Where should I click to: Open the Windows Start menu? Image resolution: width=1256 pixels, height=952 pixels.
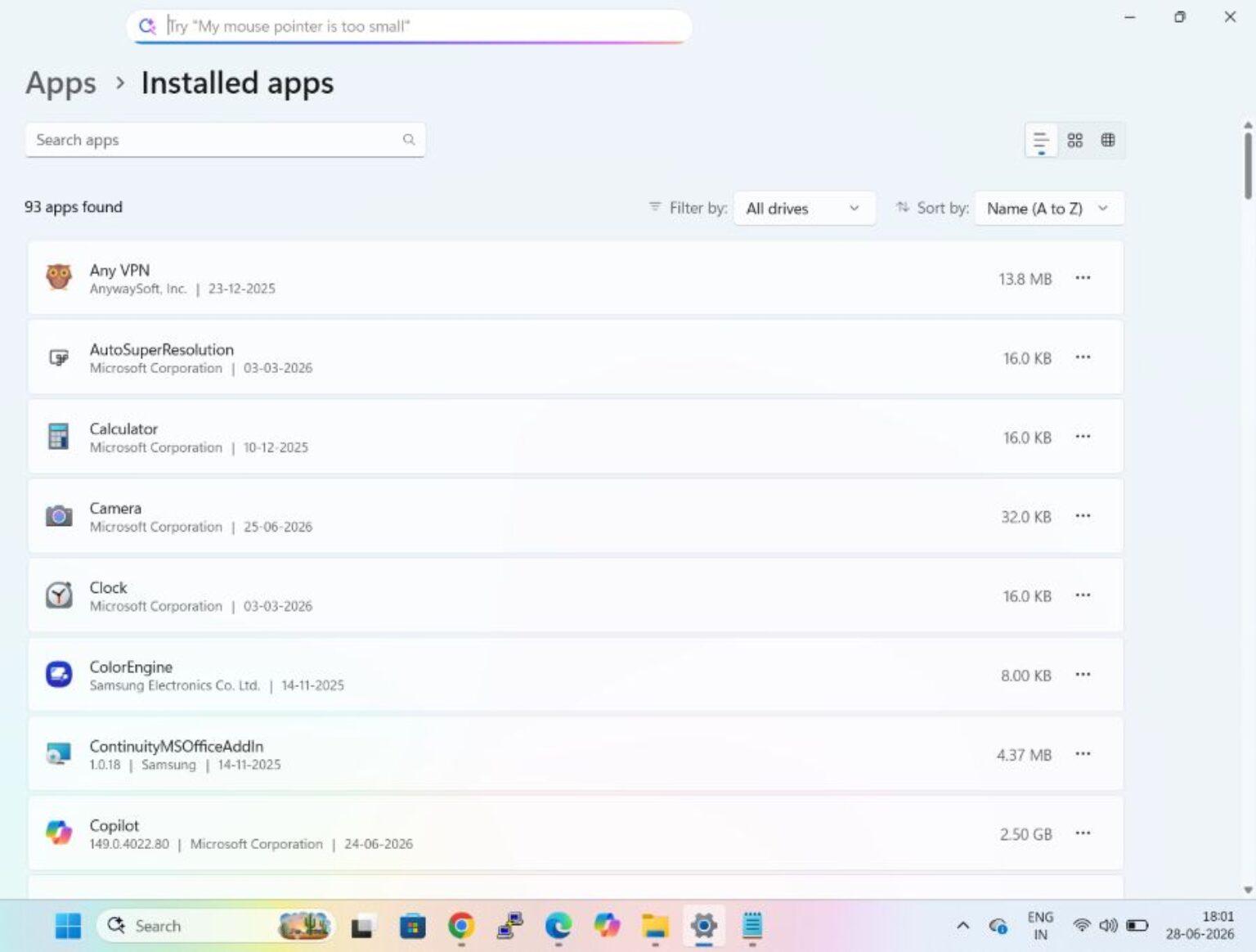[x=68, y=926]
